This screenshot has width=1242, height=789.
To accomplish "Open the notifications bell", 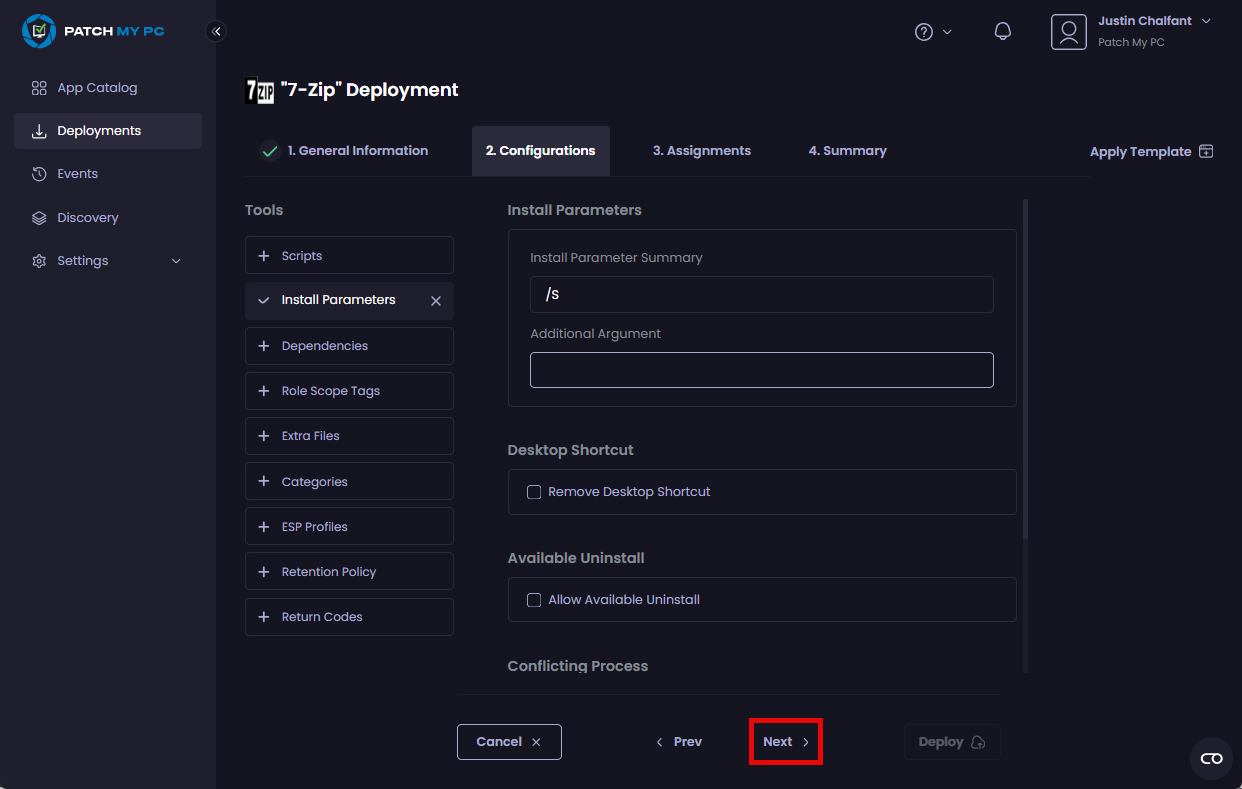I will coord(1003,32).
